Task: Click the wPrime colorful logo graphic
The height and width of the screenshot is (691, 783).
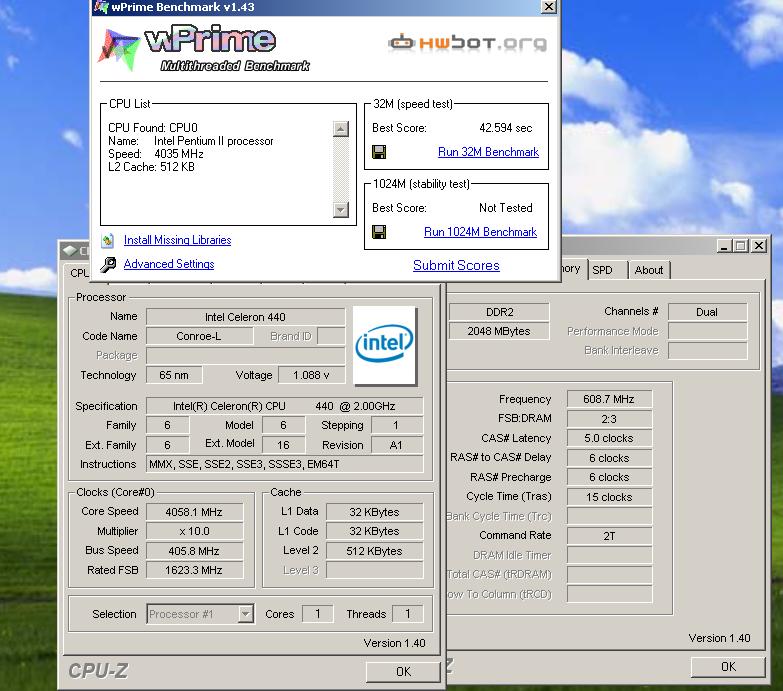Action: 118,49
